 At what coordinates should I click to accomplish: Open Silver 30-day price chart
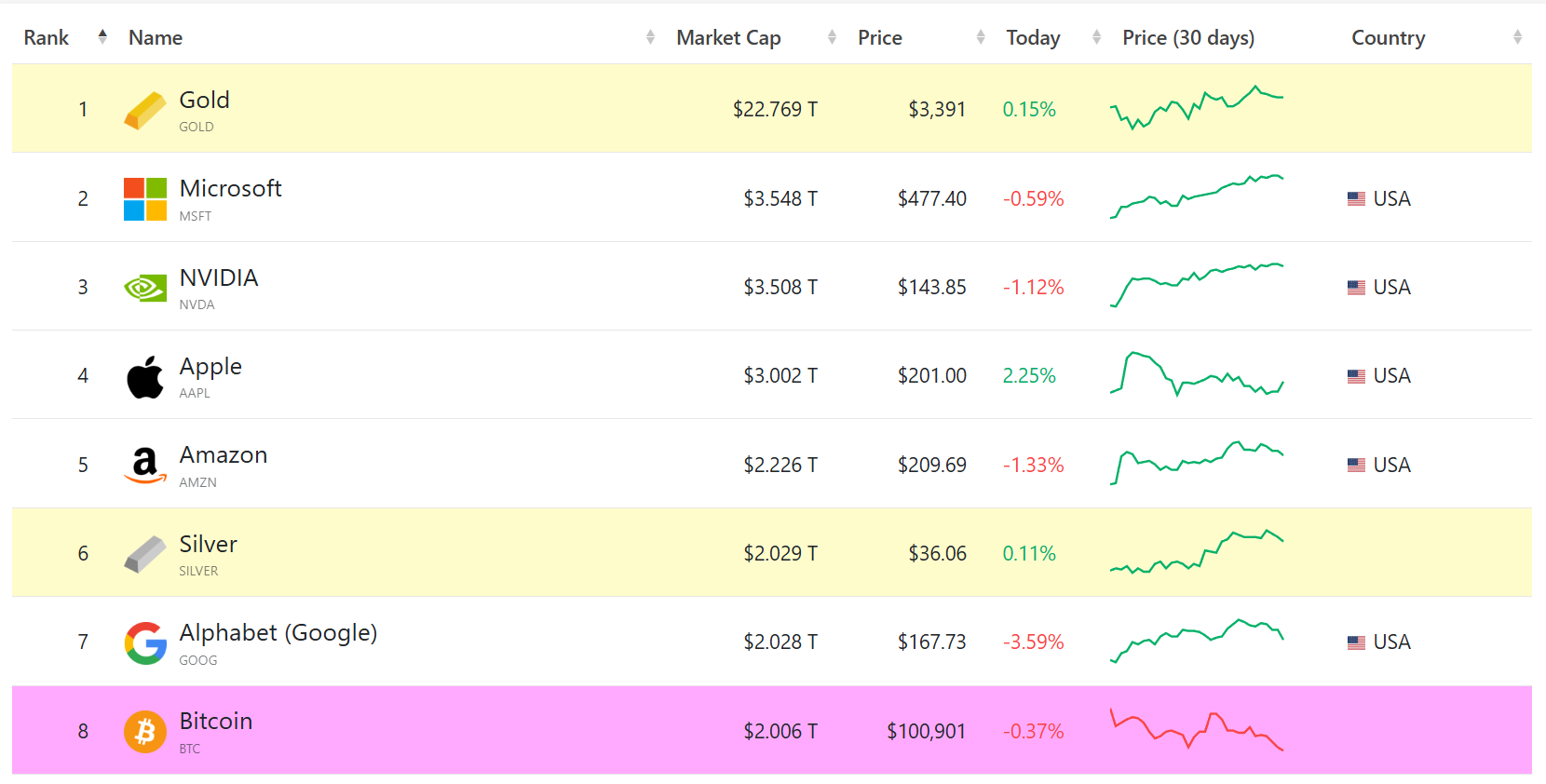pos(1197,551)
